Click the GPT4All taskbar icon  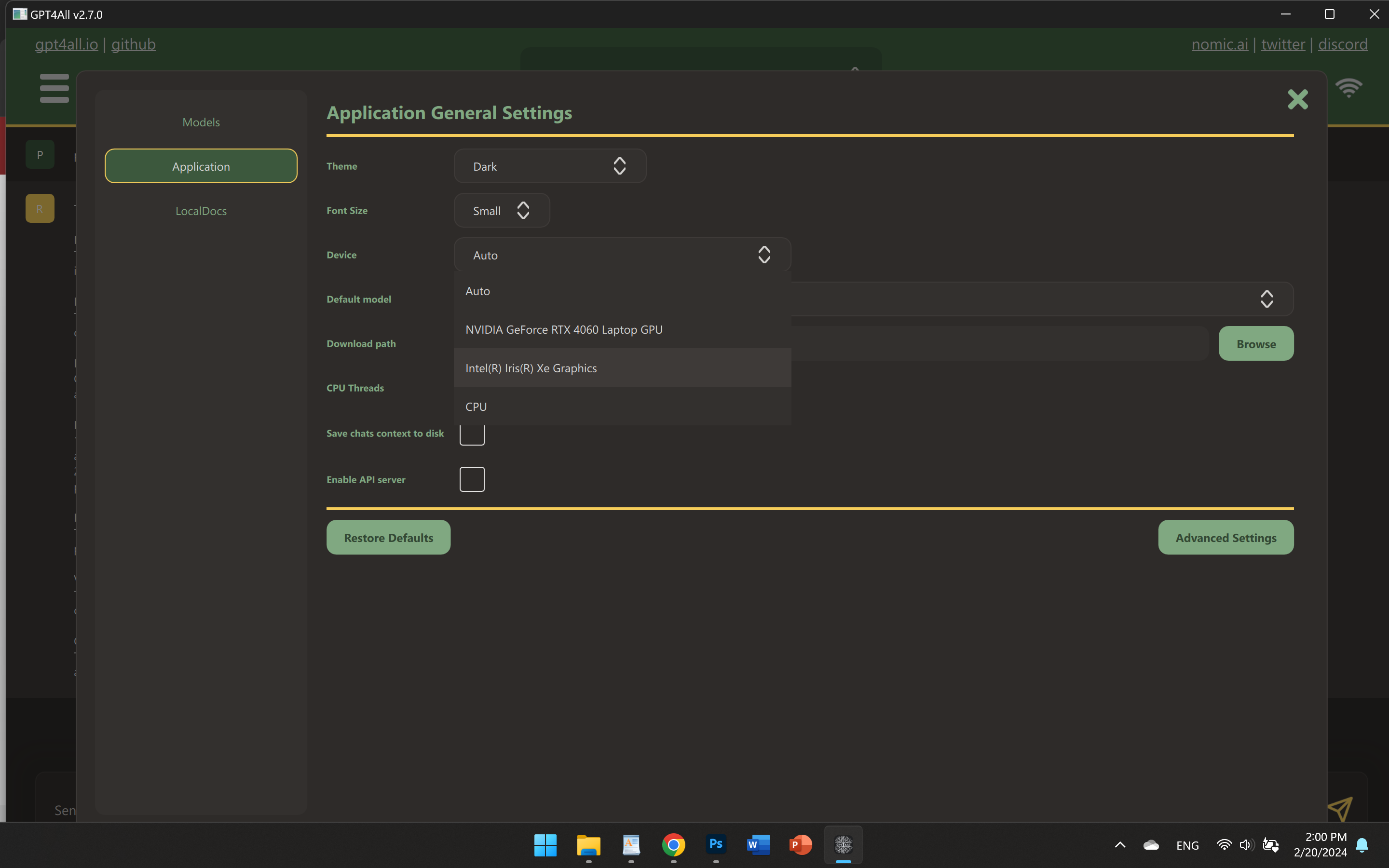click(x=843, y=844)
